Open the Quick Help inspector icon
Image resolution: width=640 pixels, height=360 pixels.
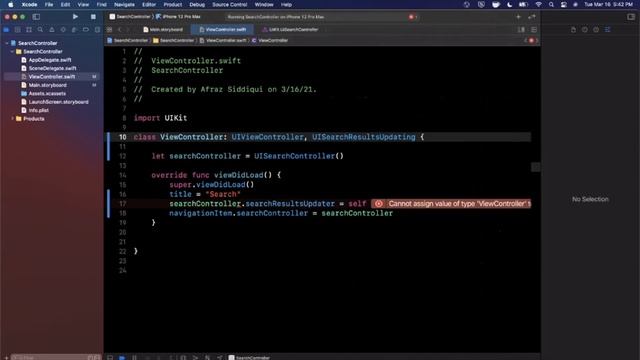pos(596,30)
